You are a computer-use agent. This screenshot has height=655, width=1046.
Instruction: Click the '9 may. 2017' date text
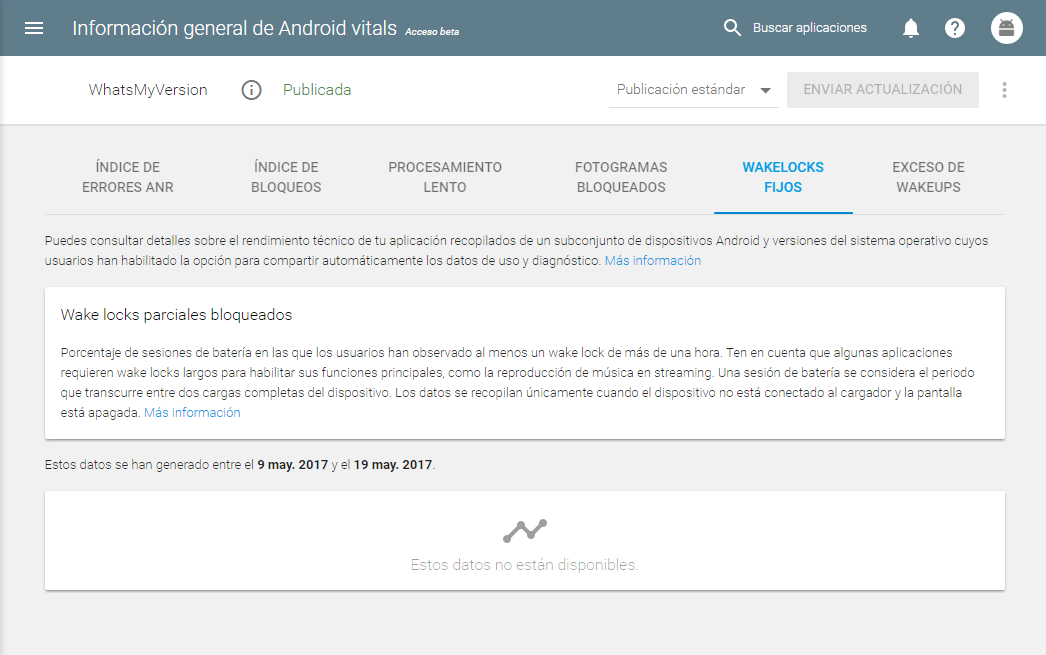pos(293,465)
